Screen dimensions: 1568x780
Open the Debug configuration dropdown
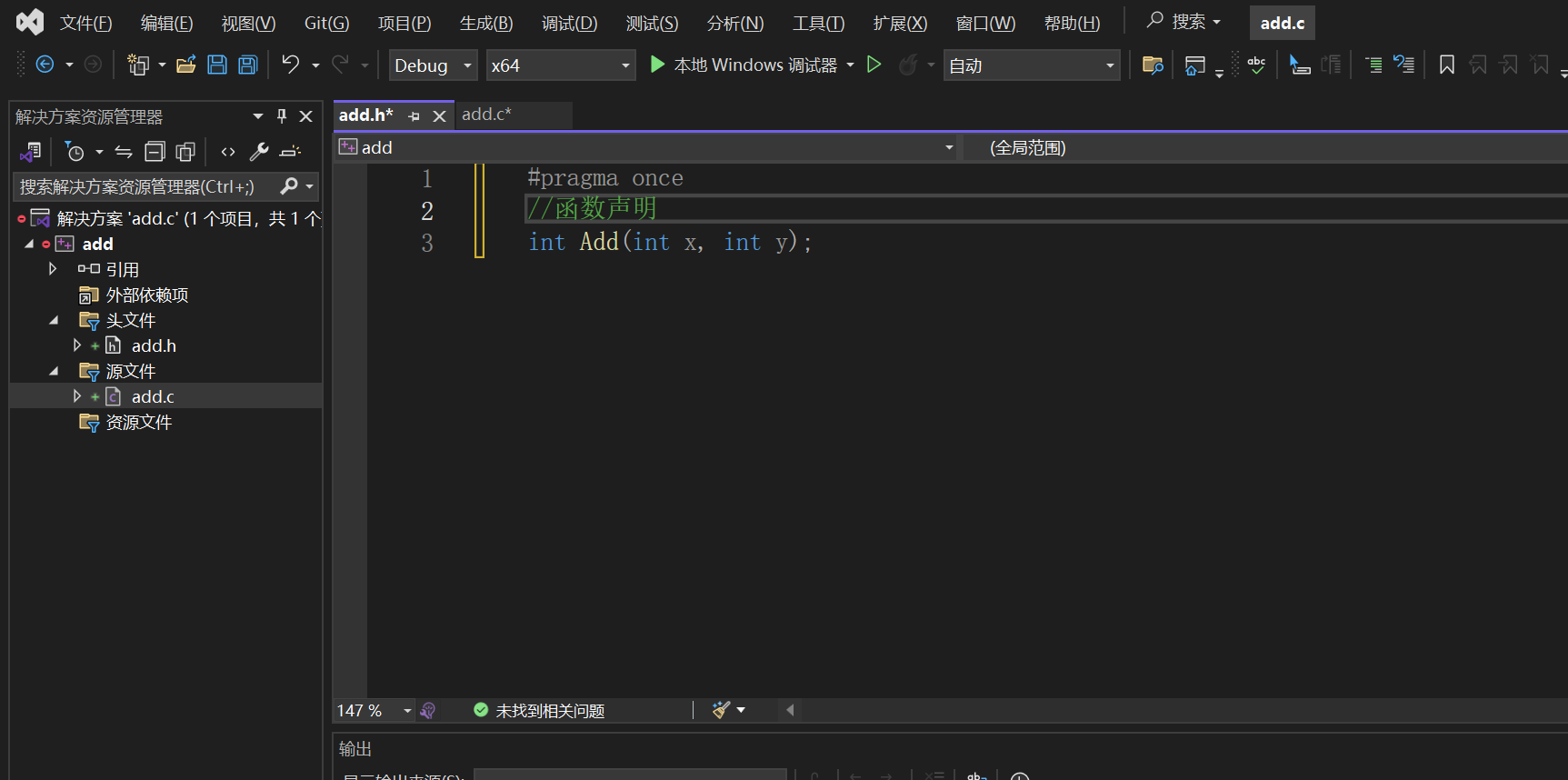point(433,65)
